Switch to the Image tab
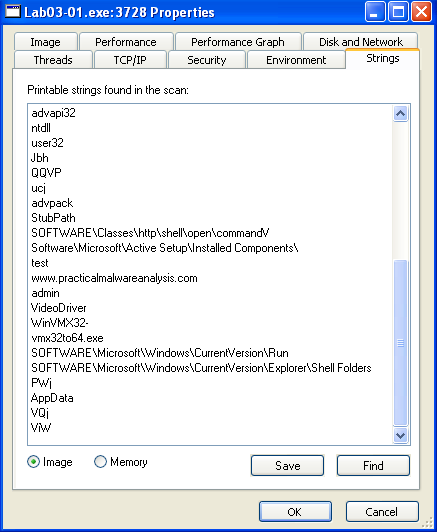 pos(46,42)
